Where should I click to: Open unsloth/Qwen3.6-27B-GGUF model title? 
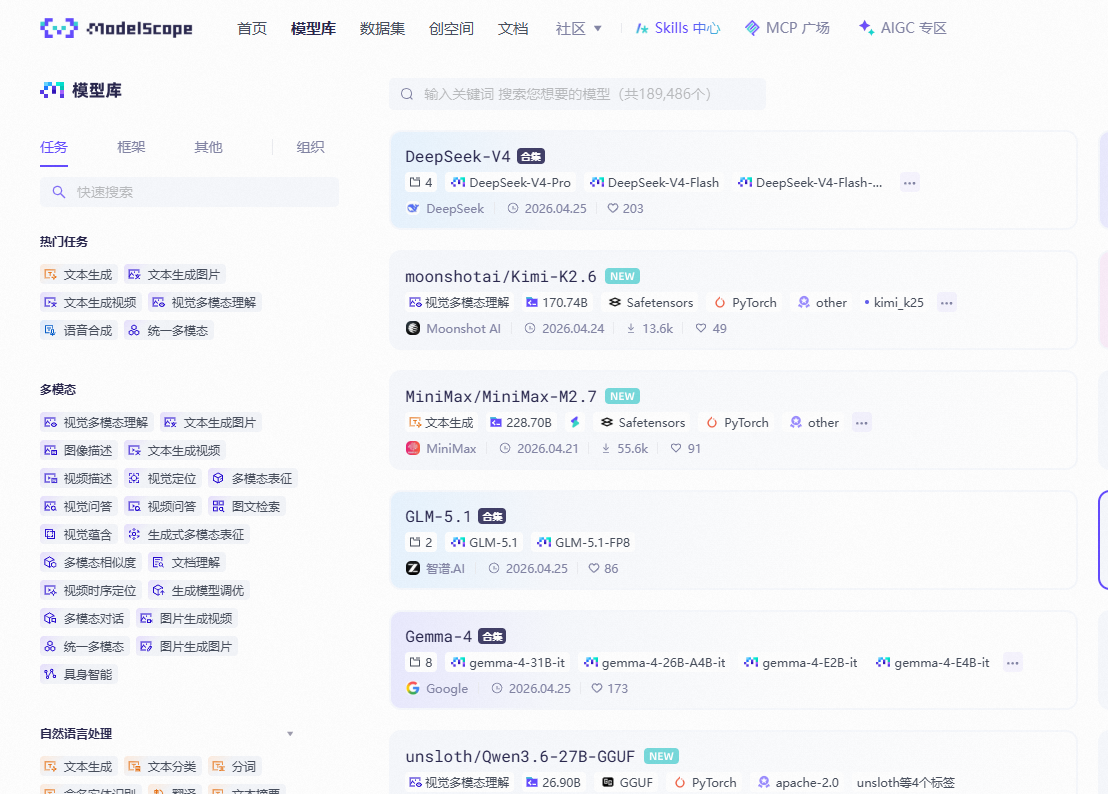pos(519,757)
